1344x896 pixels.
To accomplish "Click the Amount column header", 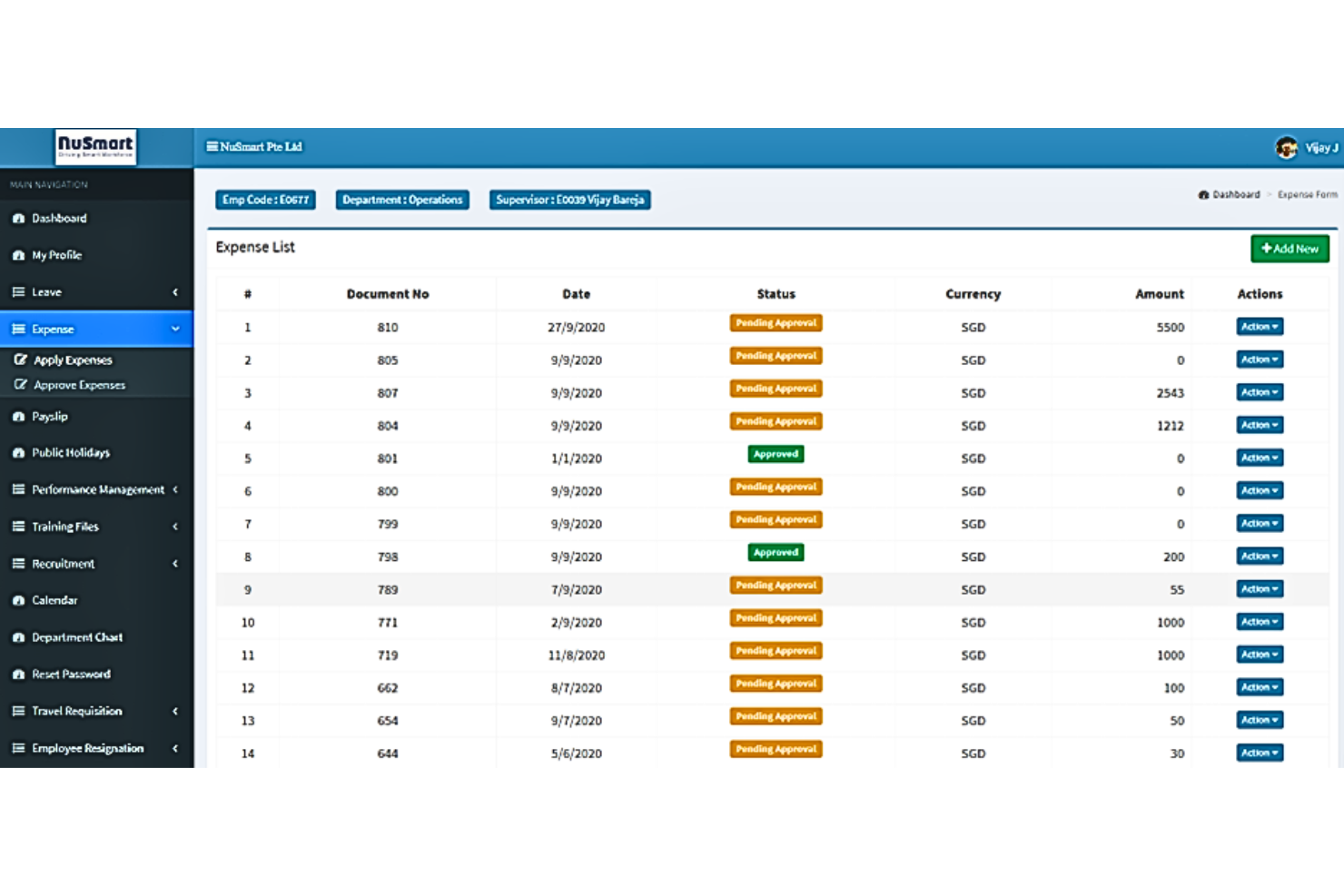I will click(x=1160, y=294).
